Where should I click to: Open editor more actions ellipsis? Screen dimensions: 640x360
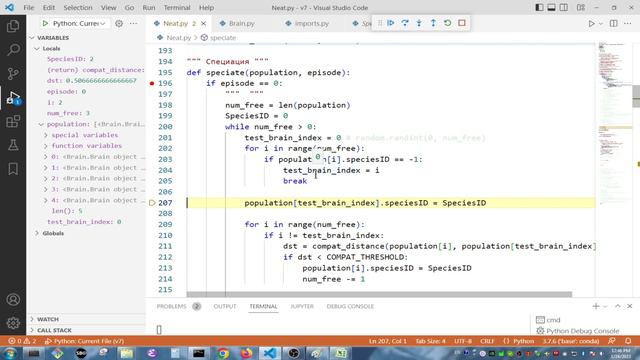coord(628,24)
